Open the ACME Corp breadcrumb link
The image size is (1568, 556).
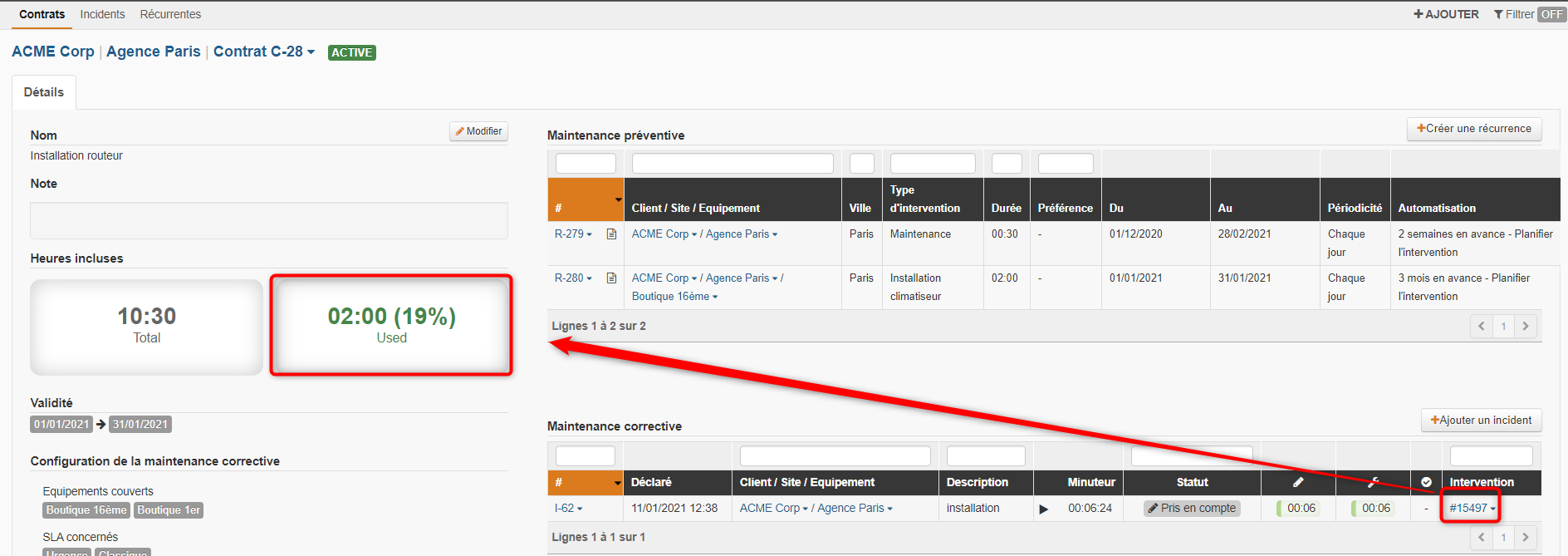tap(53, 52)
